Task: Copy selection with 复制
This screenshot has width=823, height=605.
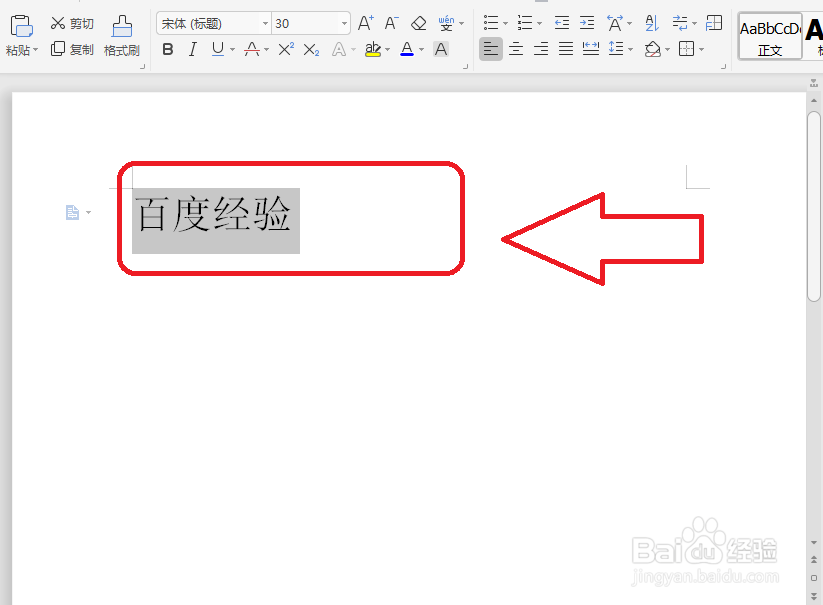Action: click(72, 49)
